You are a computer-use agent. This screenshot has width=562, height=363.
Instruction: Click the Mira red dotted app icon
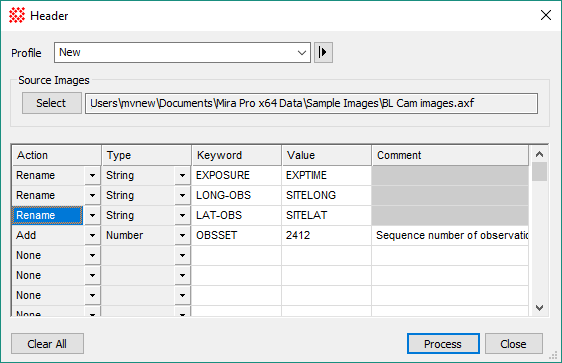(17, 15)
